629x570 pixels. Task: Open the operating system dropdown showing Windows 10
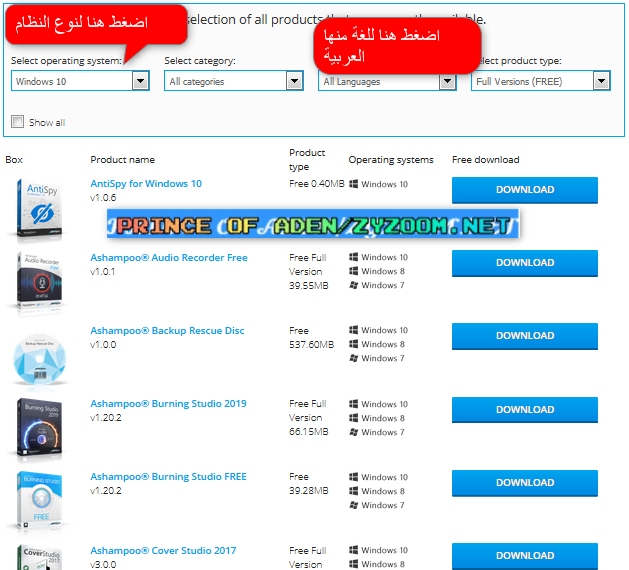tap(80, 81)
